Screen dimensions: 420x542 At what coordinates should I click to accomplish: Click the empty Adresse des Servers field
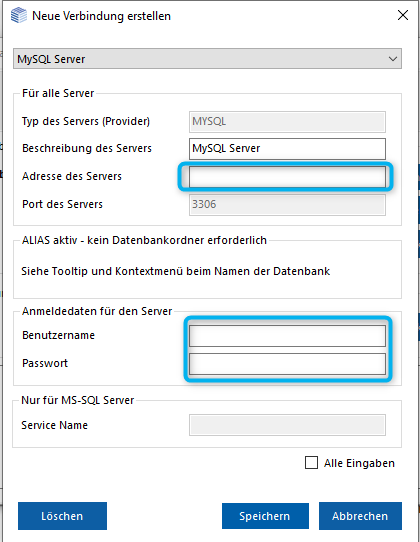pyautogui.click(x=287, y=177)
